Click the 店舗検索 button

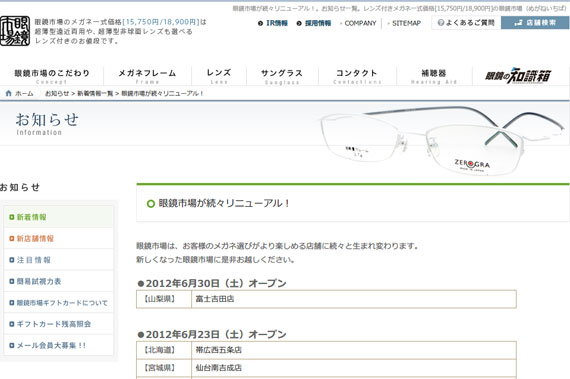(535, 23)
